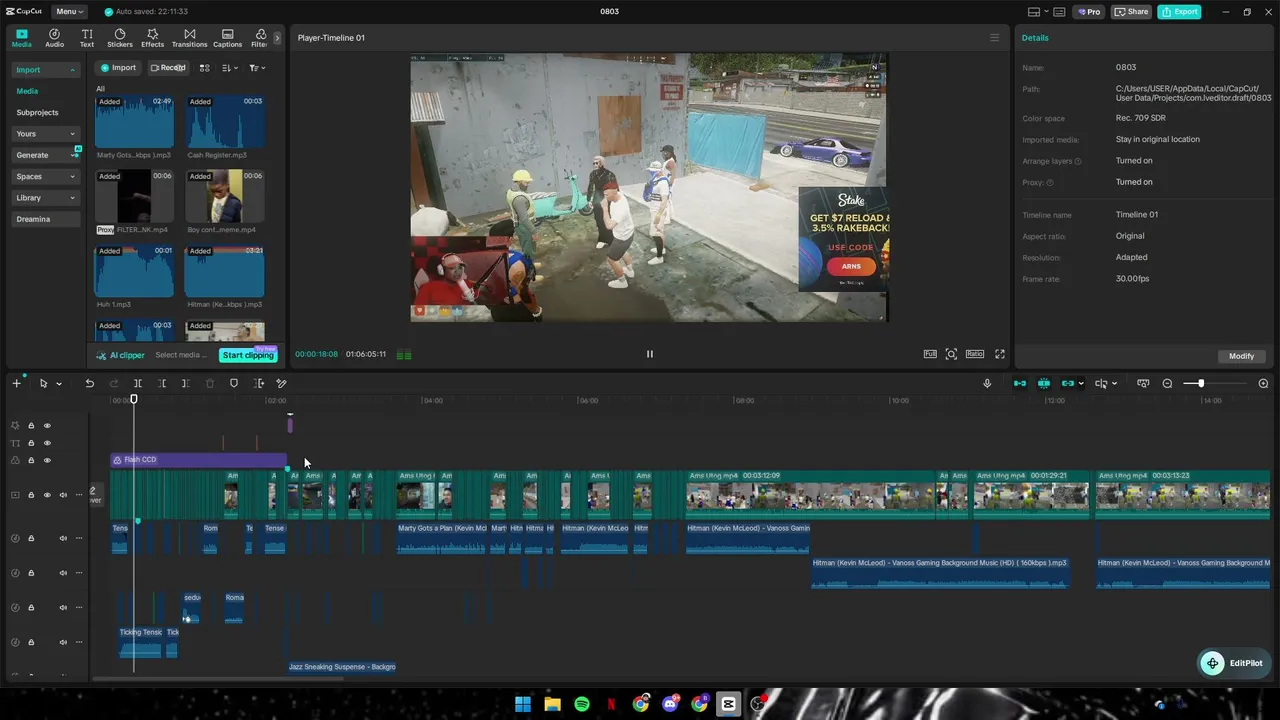1280x720 pixels.
Task: Mute the Ticking Tense audio track
Action: [63, 642]
